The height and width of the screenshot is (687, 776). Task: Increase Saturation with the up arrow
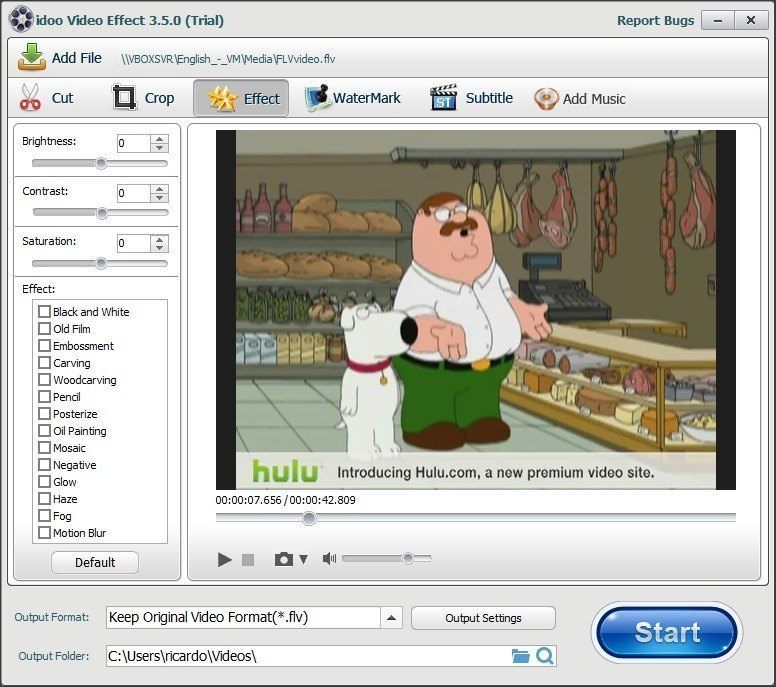point(159,239)
